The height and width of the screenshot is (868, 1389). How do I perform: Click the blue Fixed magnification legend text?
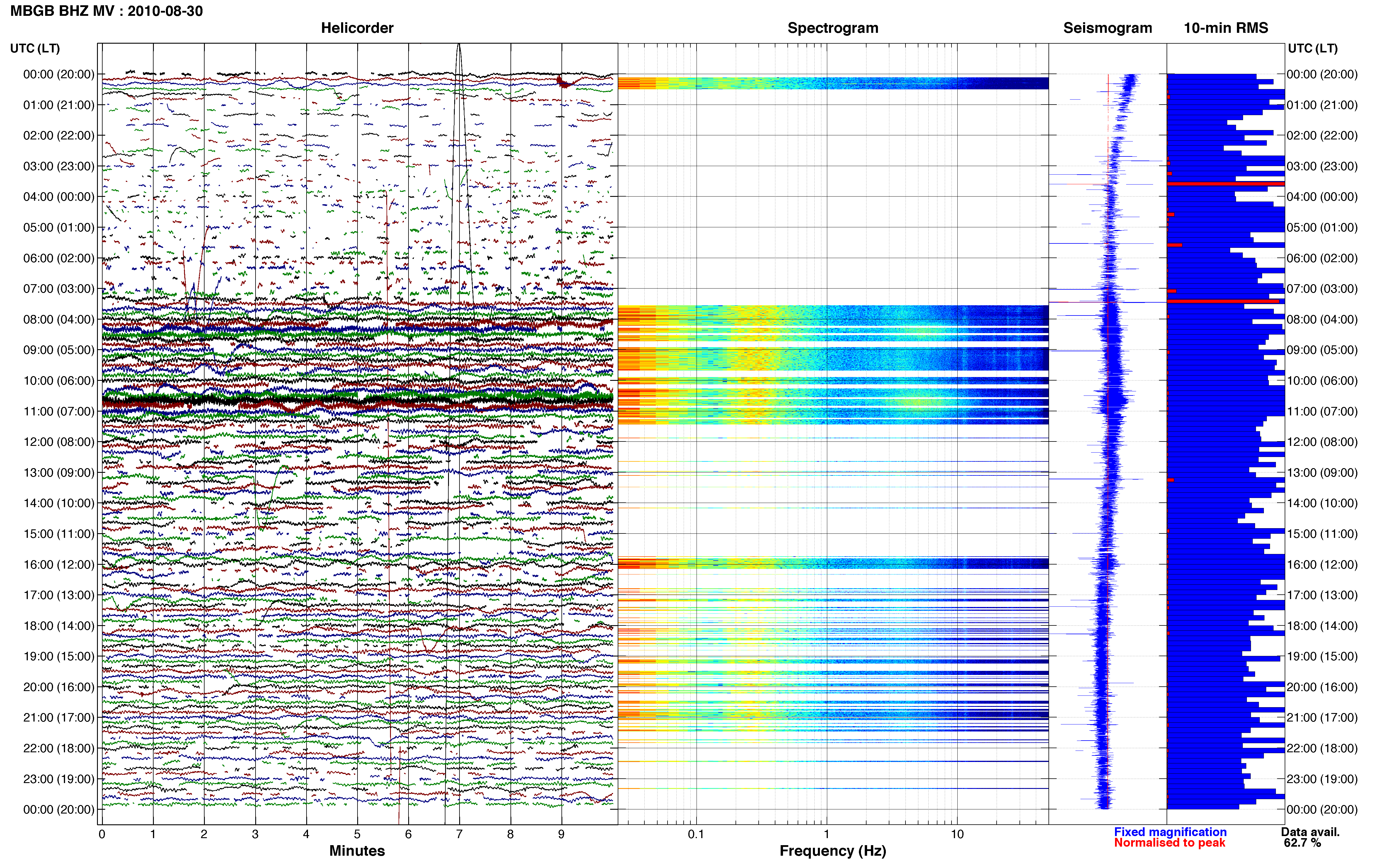pos(1170,832)
